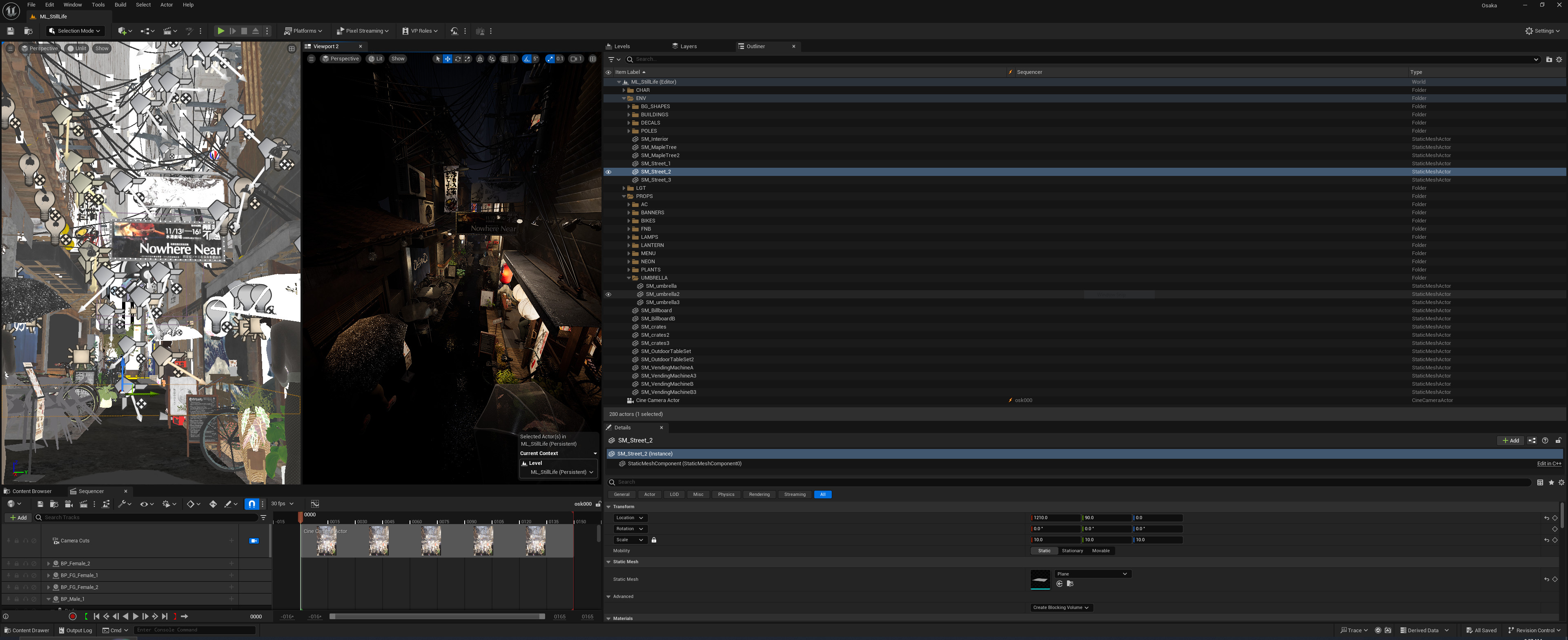Click the browse to Static Mesh asset icon
The height and width of the screenshot is (640, 1568).
1070,584
